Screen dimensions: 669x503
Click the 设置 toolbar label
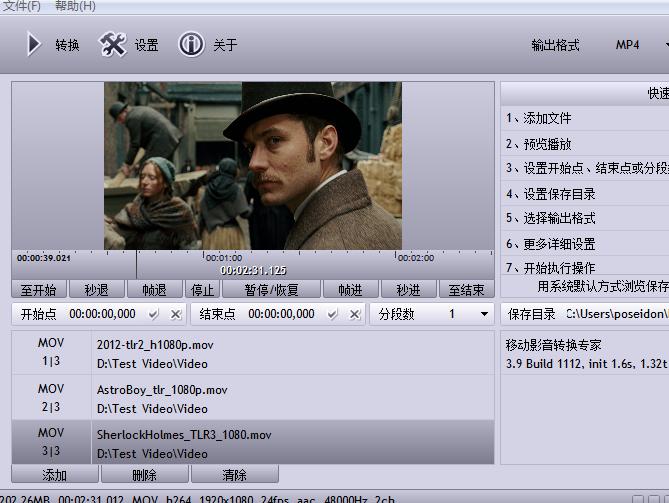point(147,45)
